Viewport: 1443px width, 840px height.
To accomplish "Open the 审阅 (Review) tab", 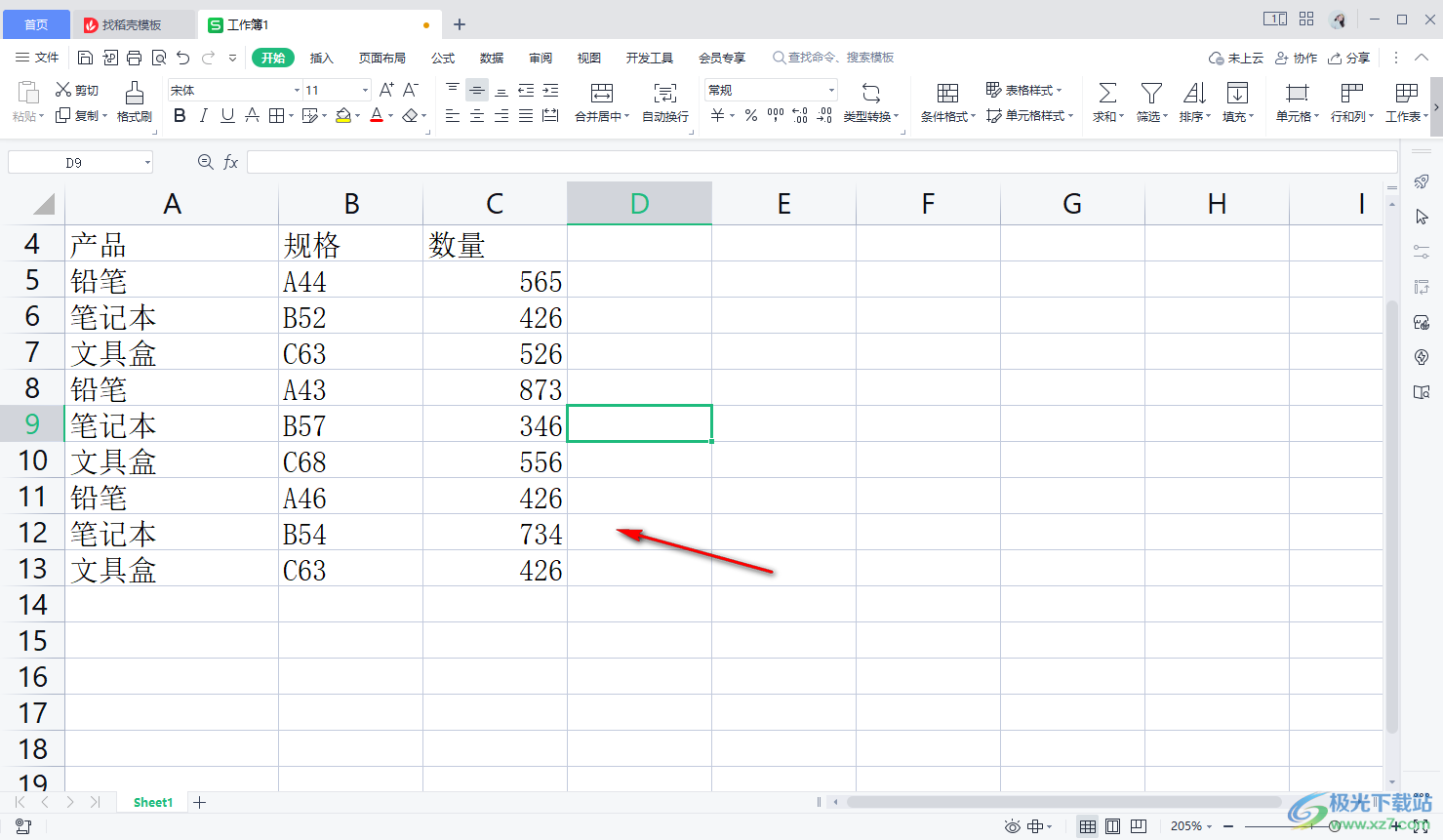I will tap(541, 58).
